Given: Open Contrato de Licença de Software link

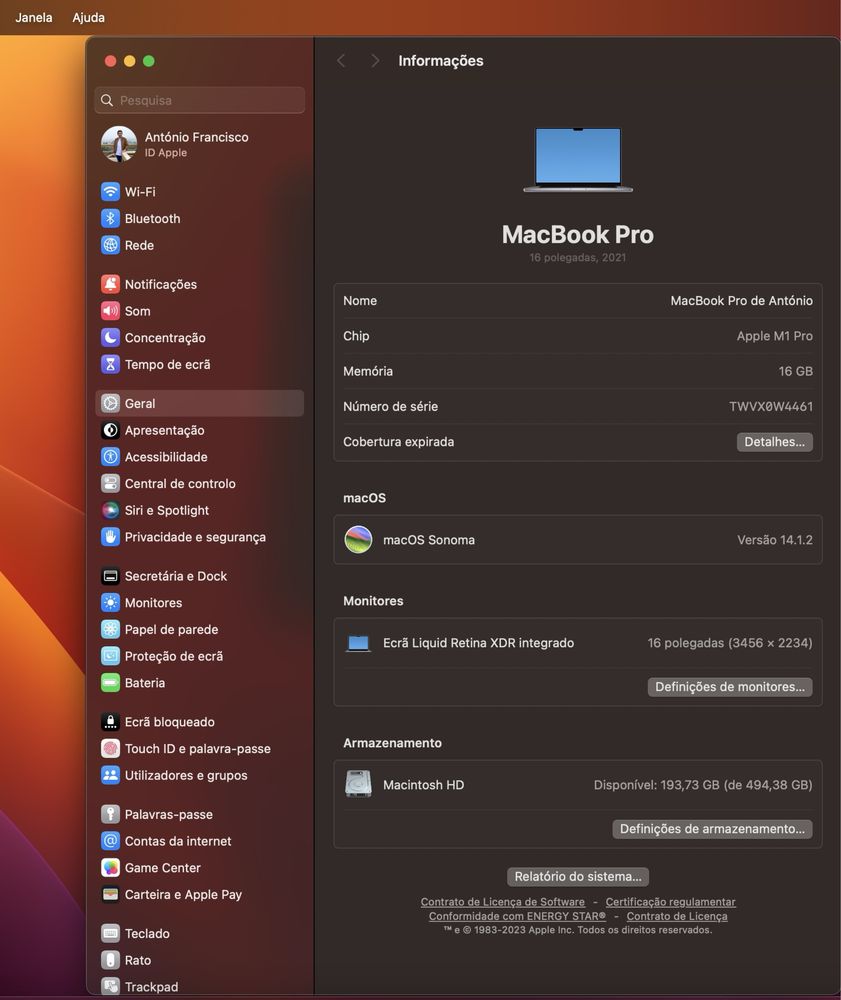Looking at the screenshot, I should tap(502, 902).
